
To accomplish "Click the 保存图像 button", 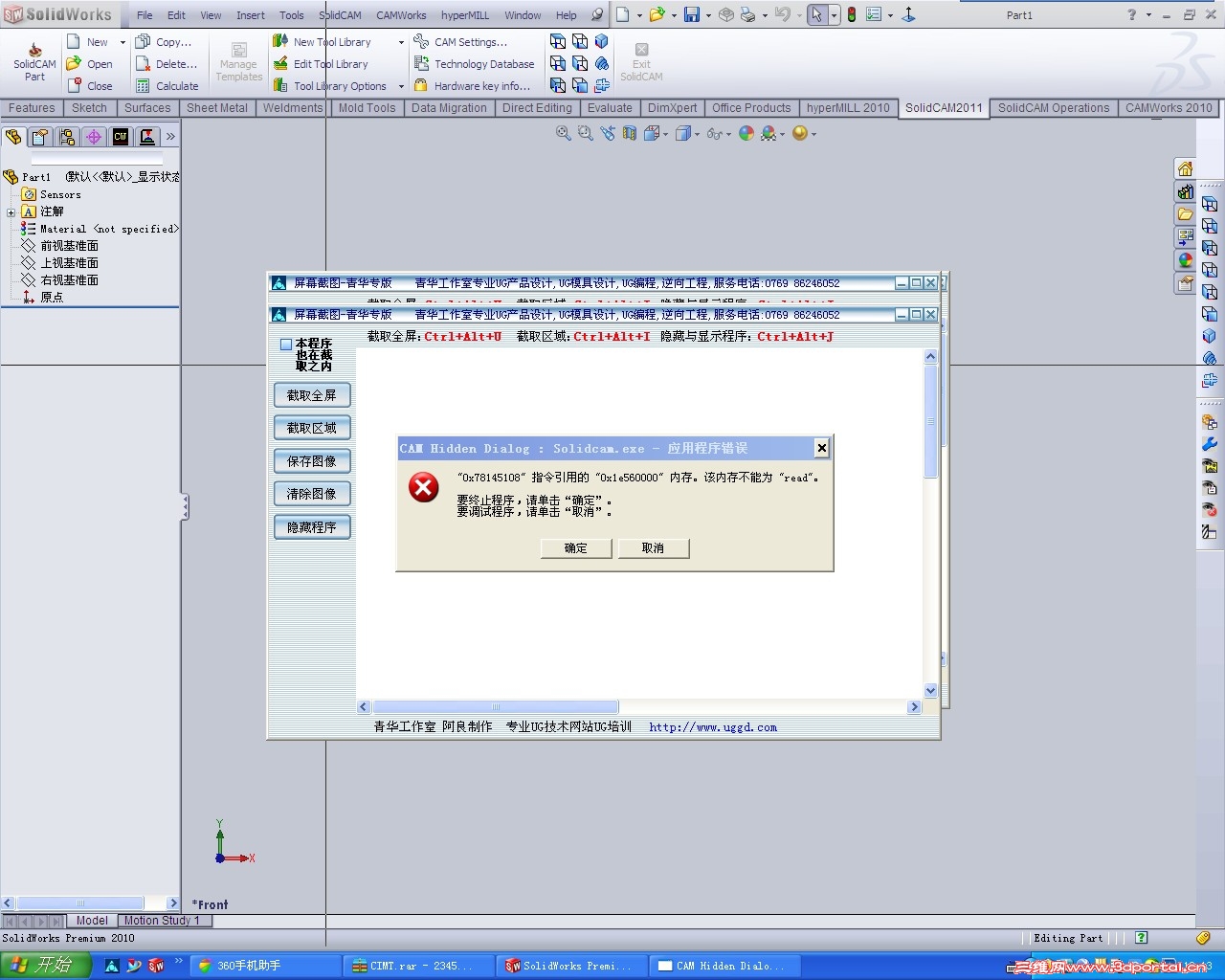I will point(312,461).
